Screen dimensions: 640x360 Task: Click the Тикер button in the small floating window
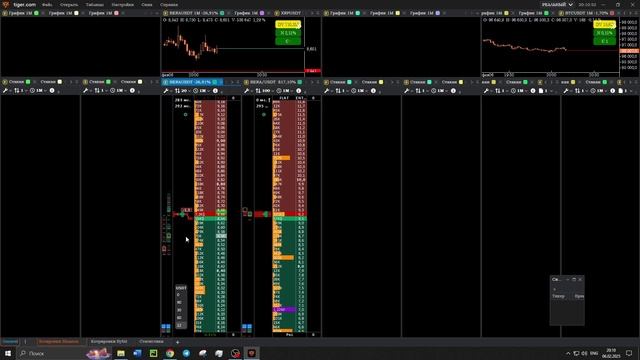[558, 296]
